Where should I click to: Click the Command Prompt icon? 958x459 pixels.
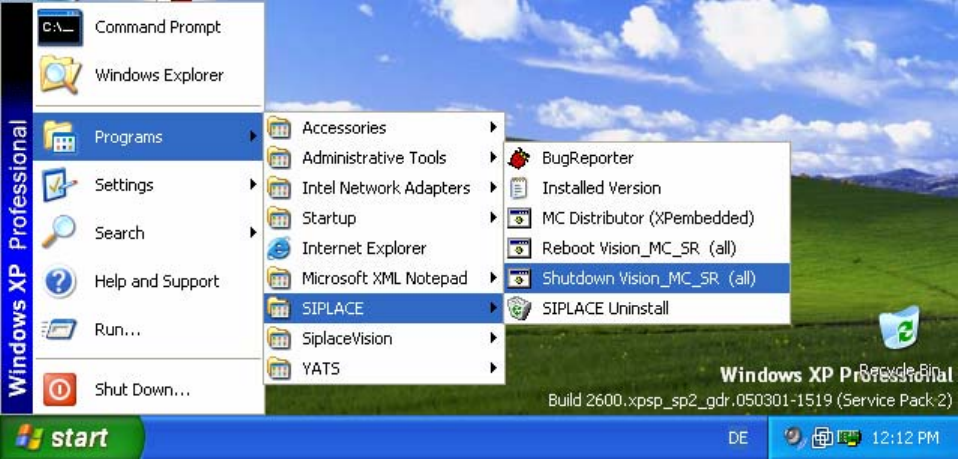[x=60, y=28]
